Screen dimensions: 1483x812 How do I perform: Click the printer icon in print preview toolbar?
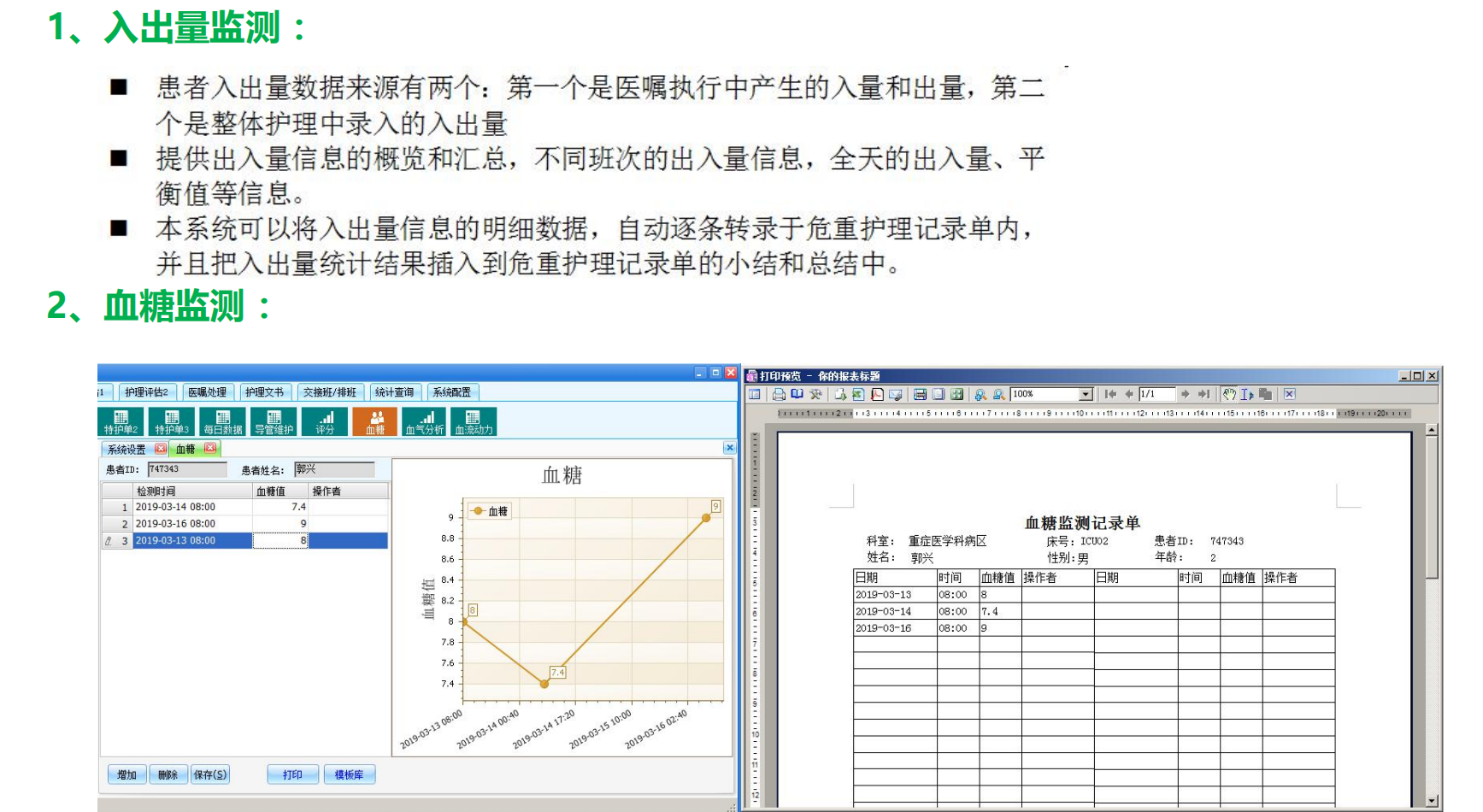pos(779,394)
